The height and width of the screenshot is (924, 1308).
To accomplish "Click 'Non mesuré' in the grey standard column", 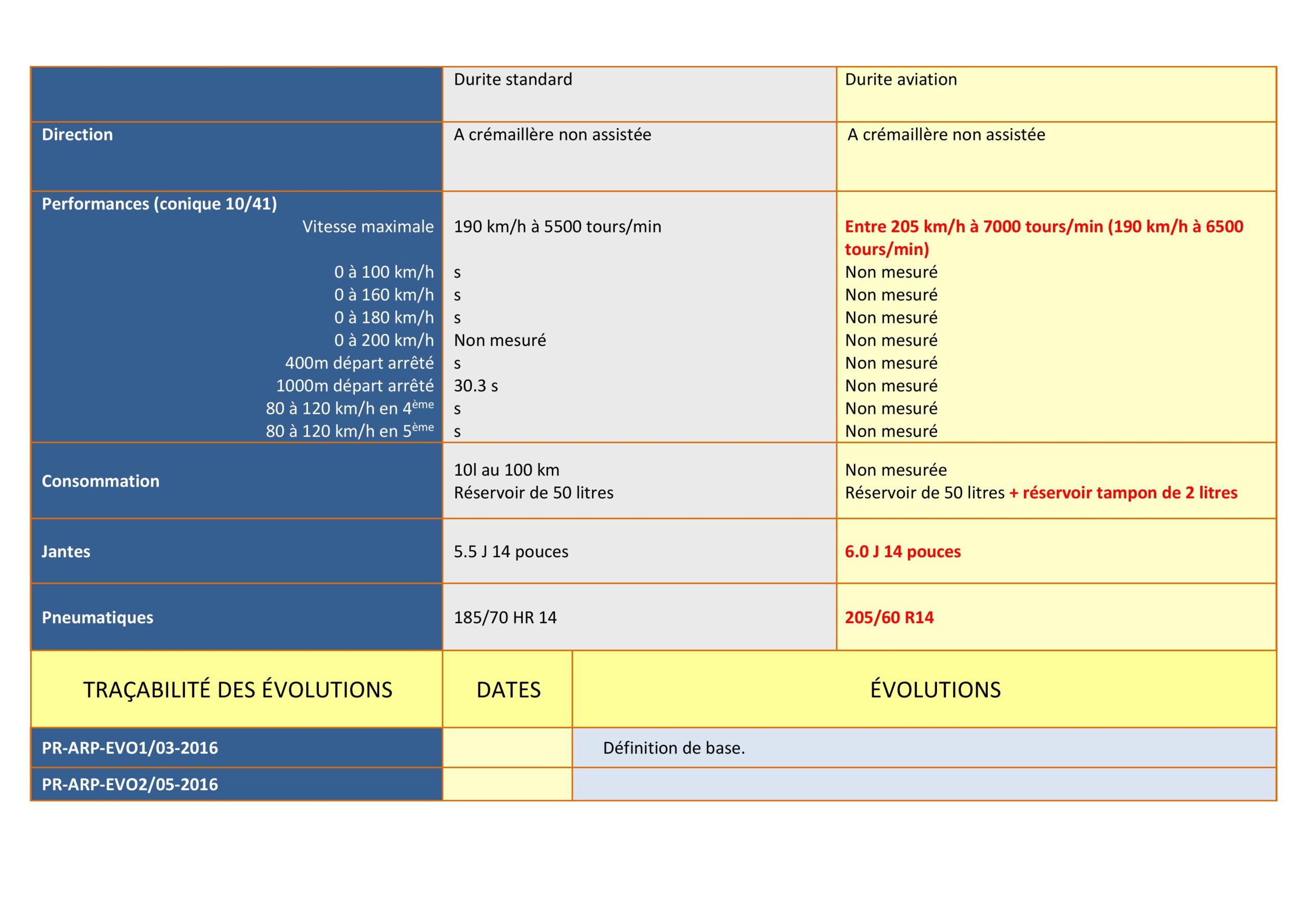I will pyautogui.click(x=500, y=341).
